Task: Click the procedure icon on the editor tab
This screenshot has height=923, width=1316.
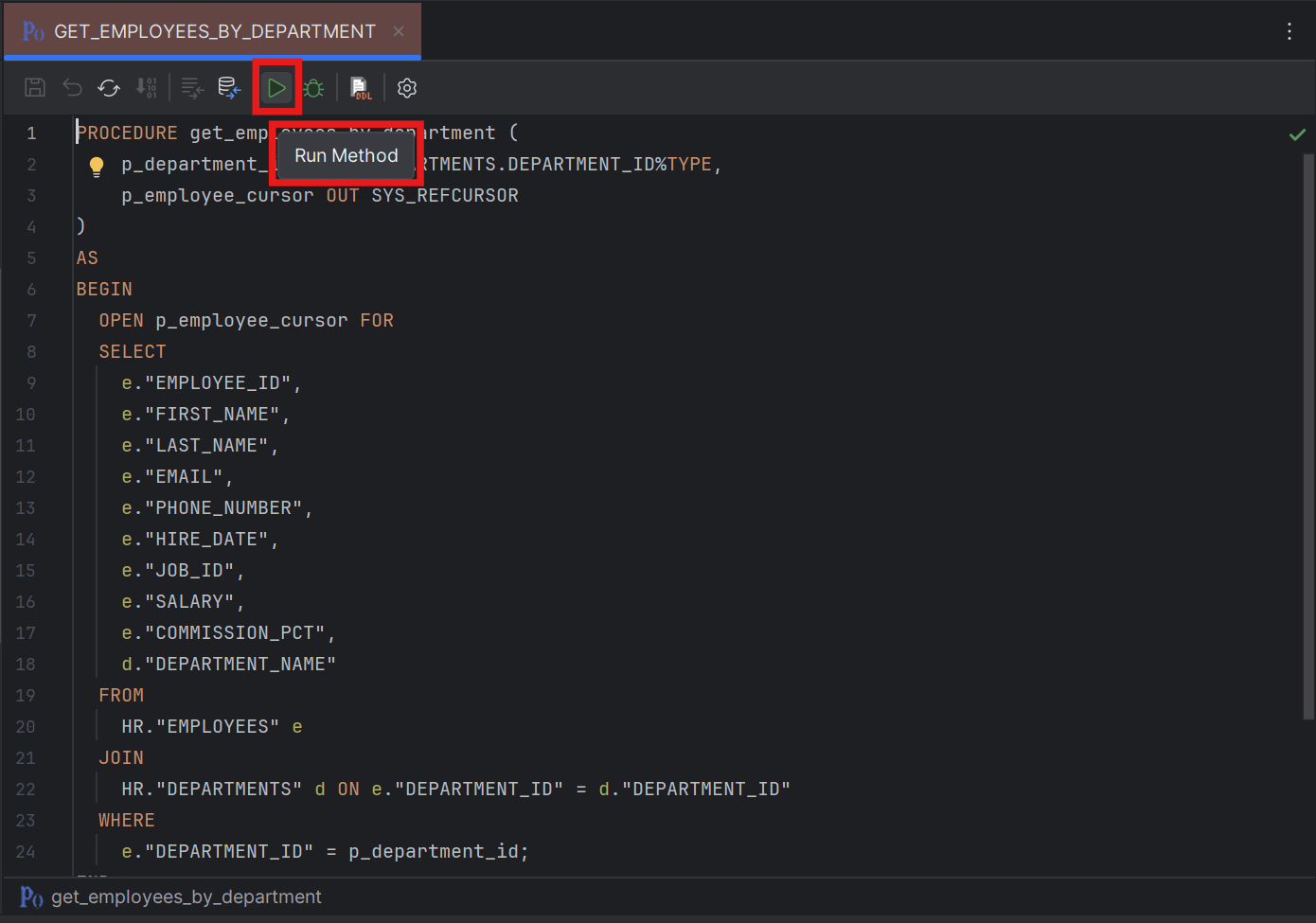Action: click(31, 30)
